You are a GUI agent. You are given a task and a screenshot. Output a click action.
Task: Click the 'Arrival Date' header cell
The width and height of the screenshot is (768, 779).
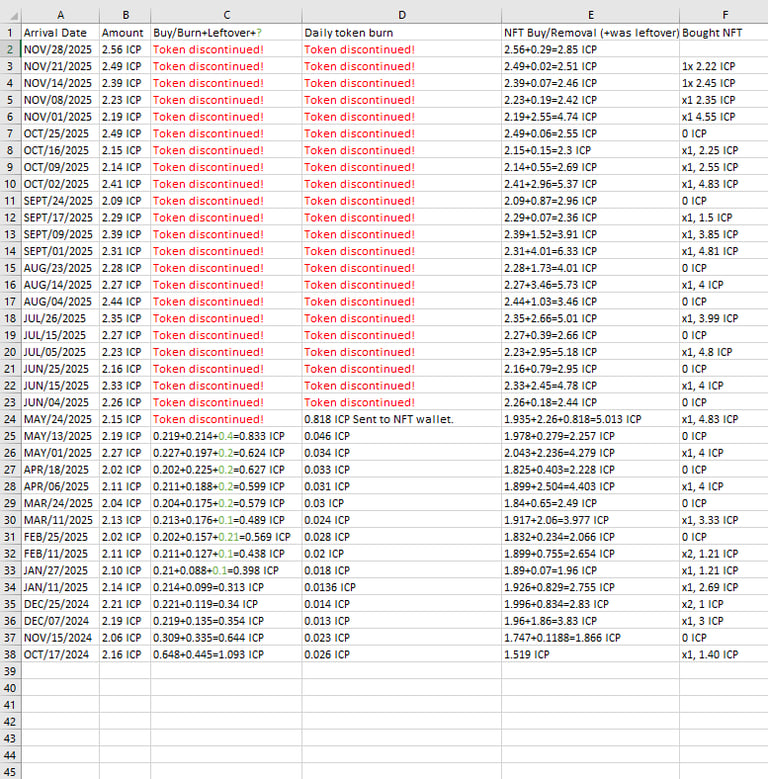pos(60,33)
